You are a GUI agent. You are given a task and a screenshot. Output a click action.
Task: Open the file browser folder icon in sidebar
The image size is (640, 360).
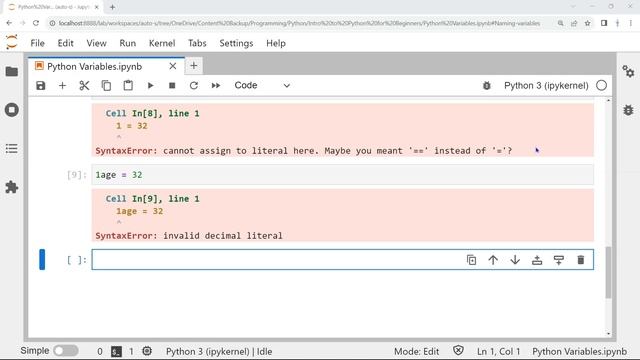click(x=12, y=71)
